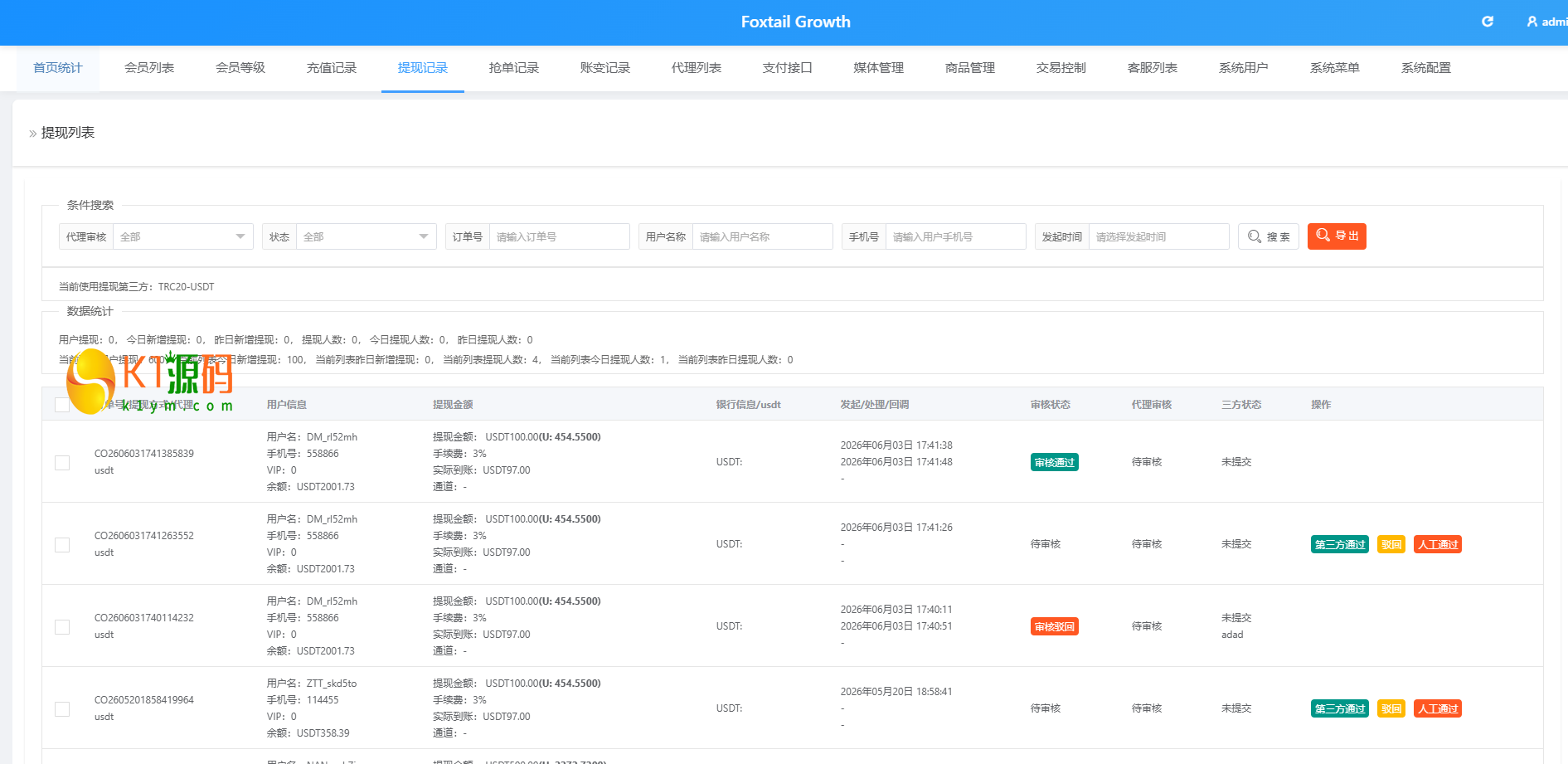
Task: Open the 媒体管理 tab
Action: tap(879, 68)
